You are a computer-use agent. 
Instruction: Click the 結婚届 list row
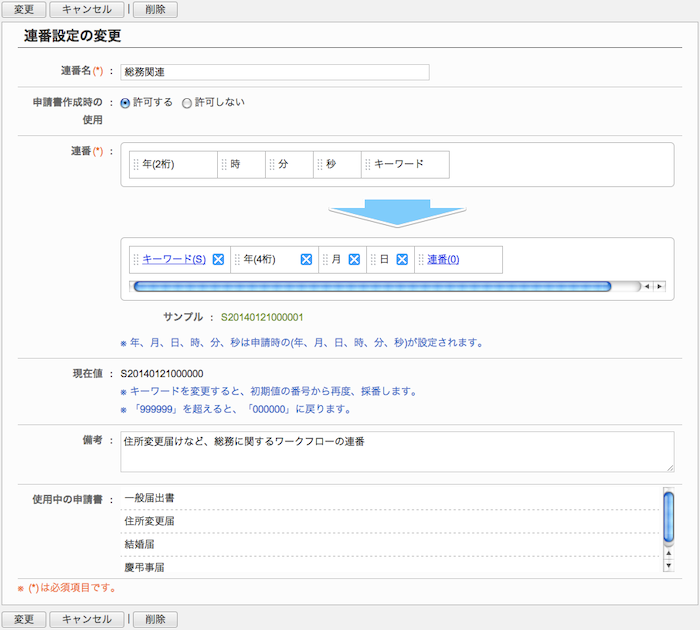pos(390,544)
